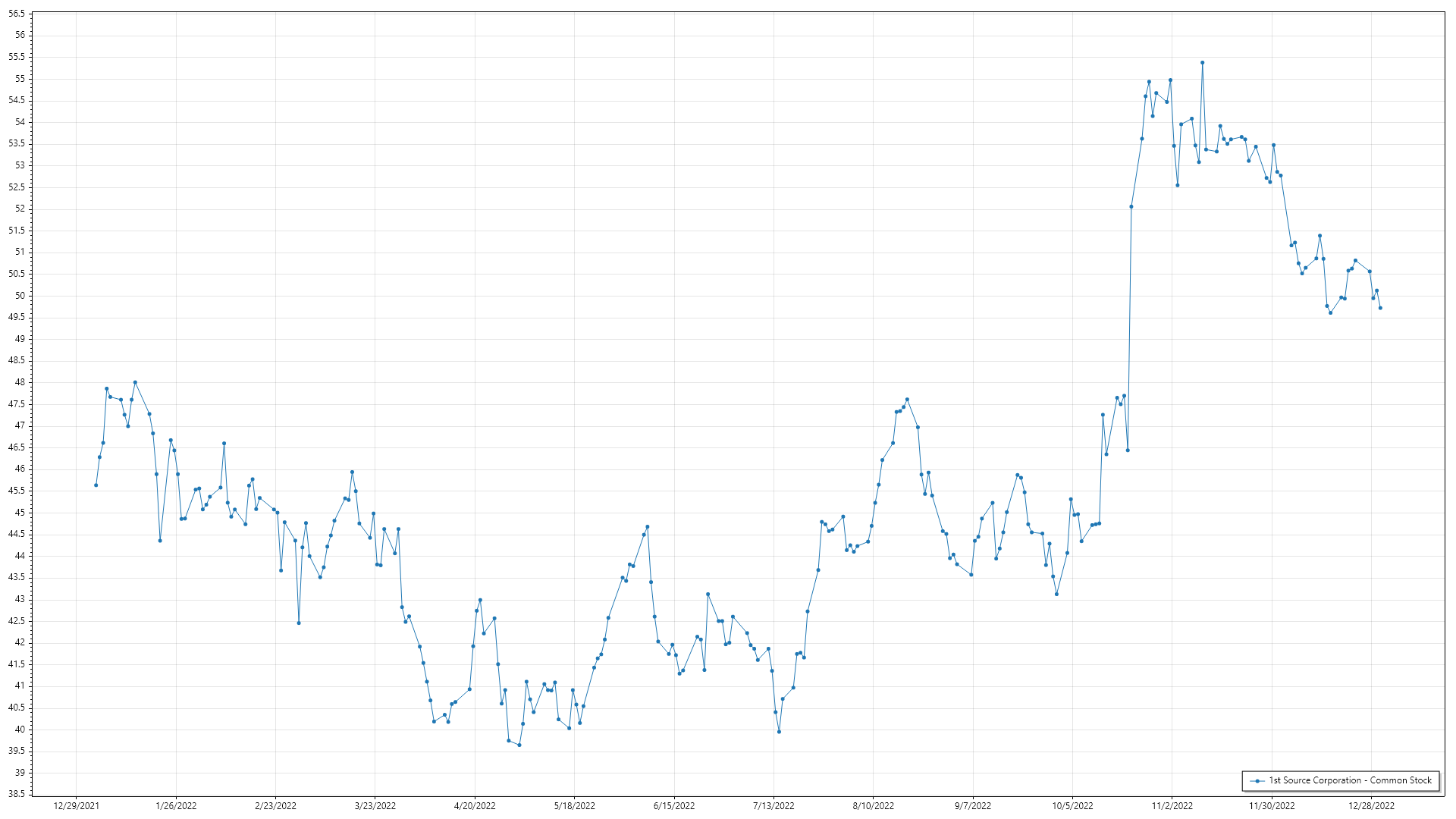The width and height of the screenshot is (1456, 819).
Task: Click the 9/7/2022 x-axis label
Action: [972, 806]
